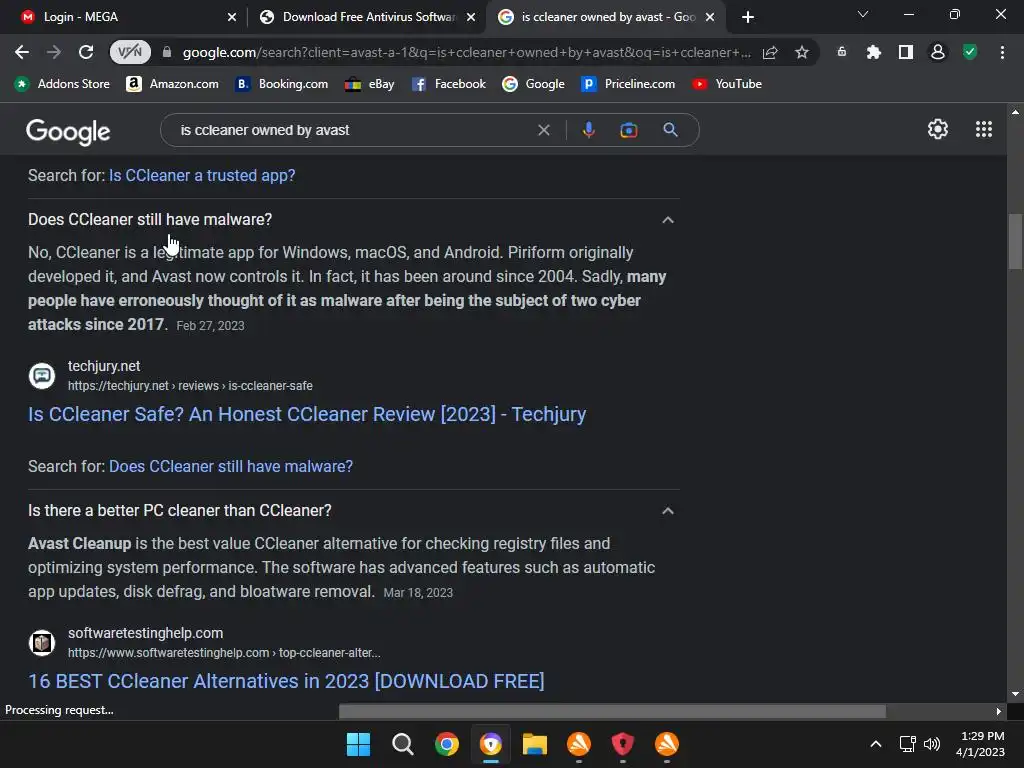Click into the Google search box
Image resolution: width=1024 pixels, height=768 pixels.
point(353,130)
